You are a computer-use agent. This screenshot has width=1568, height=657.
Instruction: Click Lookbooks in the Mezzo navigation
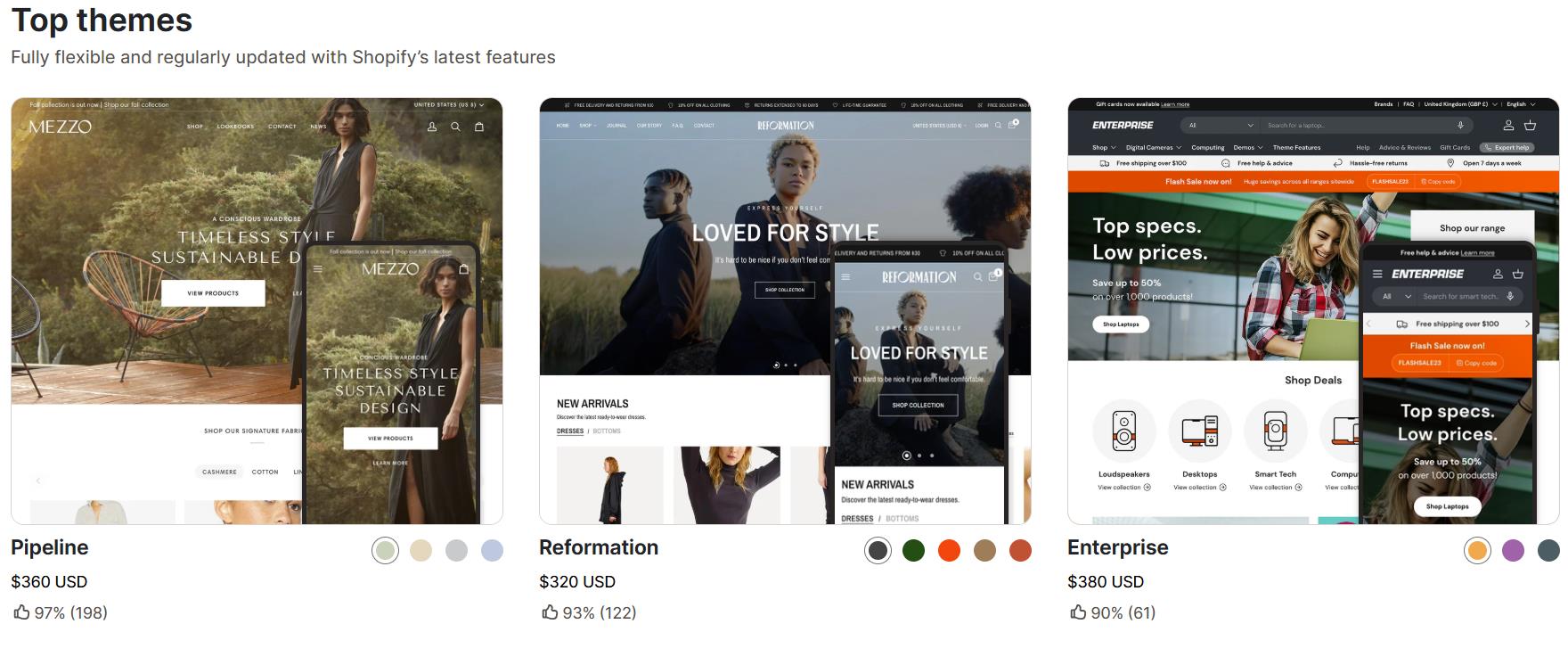pos(235,127)
